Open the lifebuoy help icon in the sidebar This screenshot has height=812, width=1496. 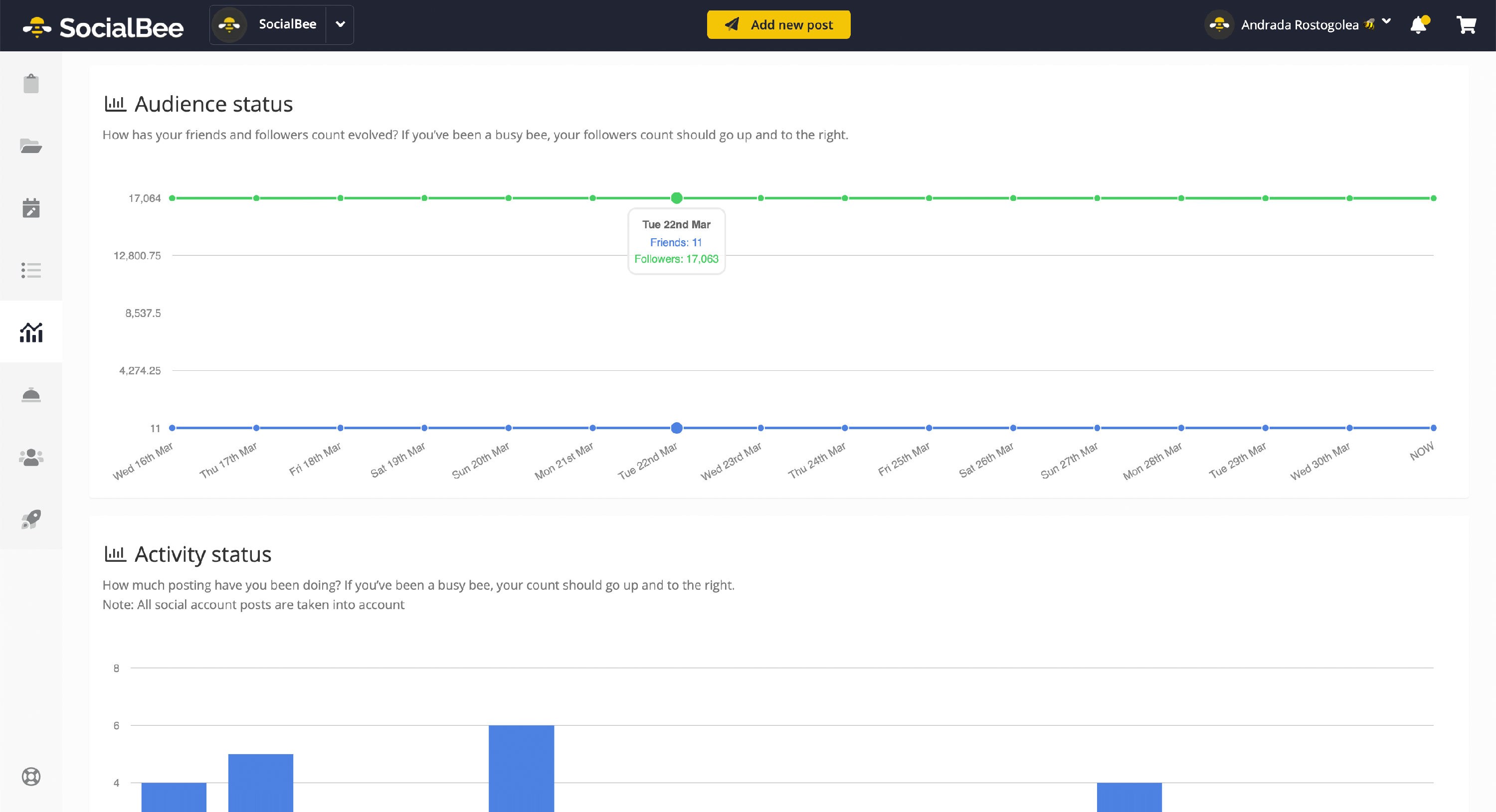pos(31,776)
